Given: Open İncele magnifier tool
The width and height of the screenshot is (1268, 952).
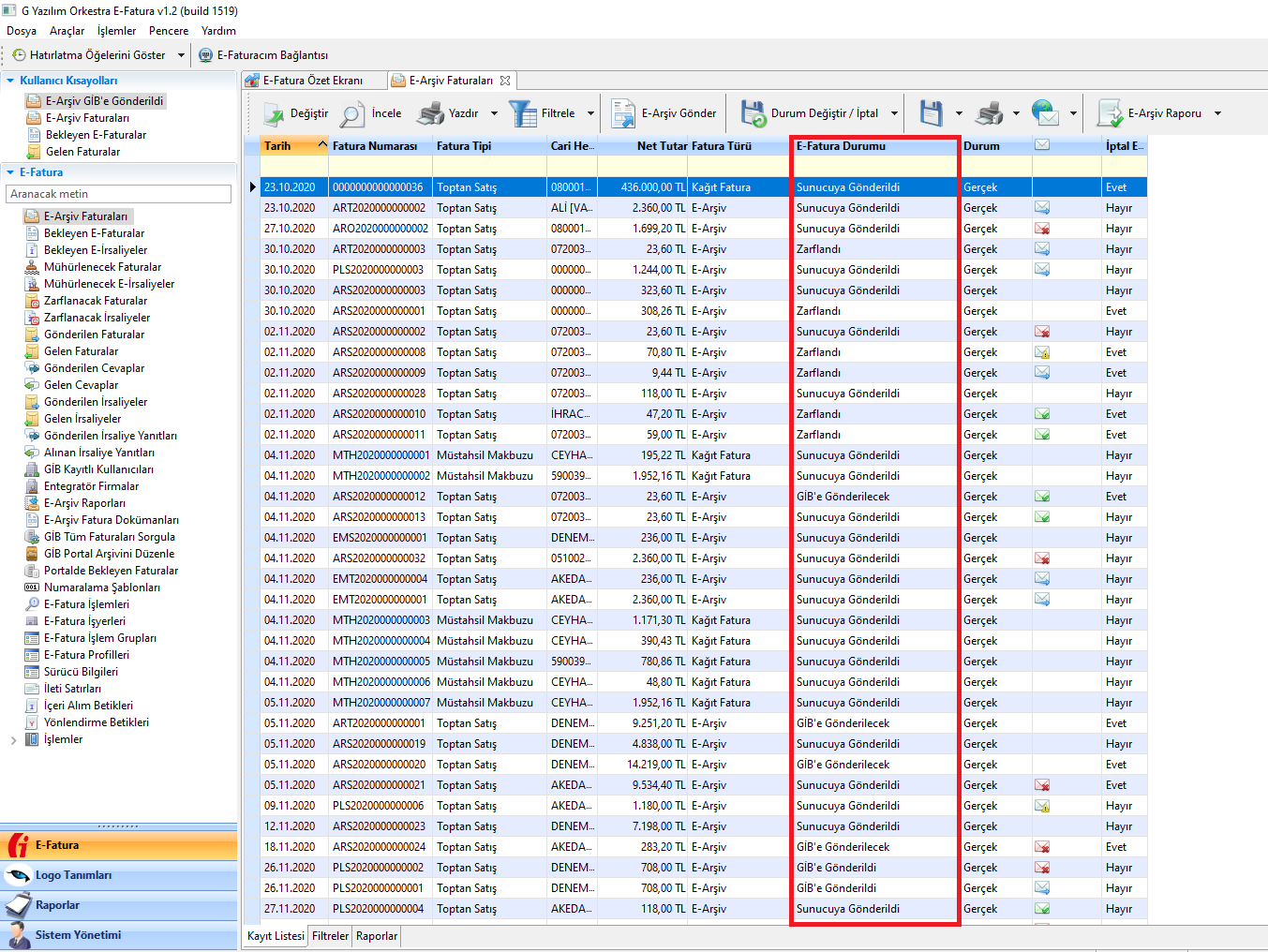Looking at the screenshot, I should [352, 114].
